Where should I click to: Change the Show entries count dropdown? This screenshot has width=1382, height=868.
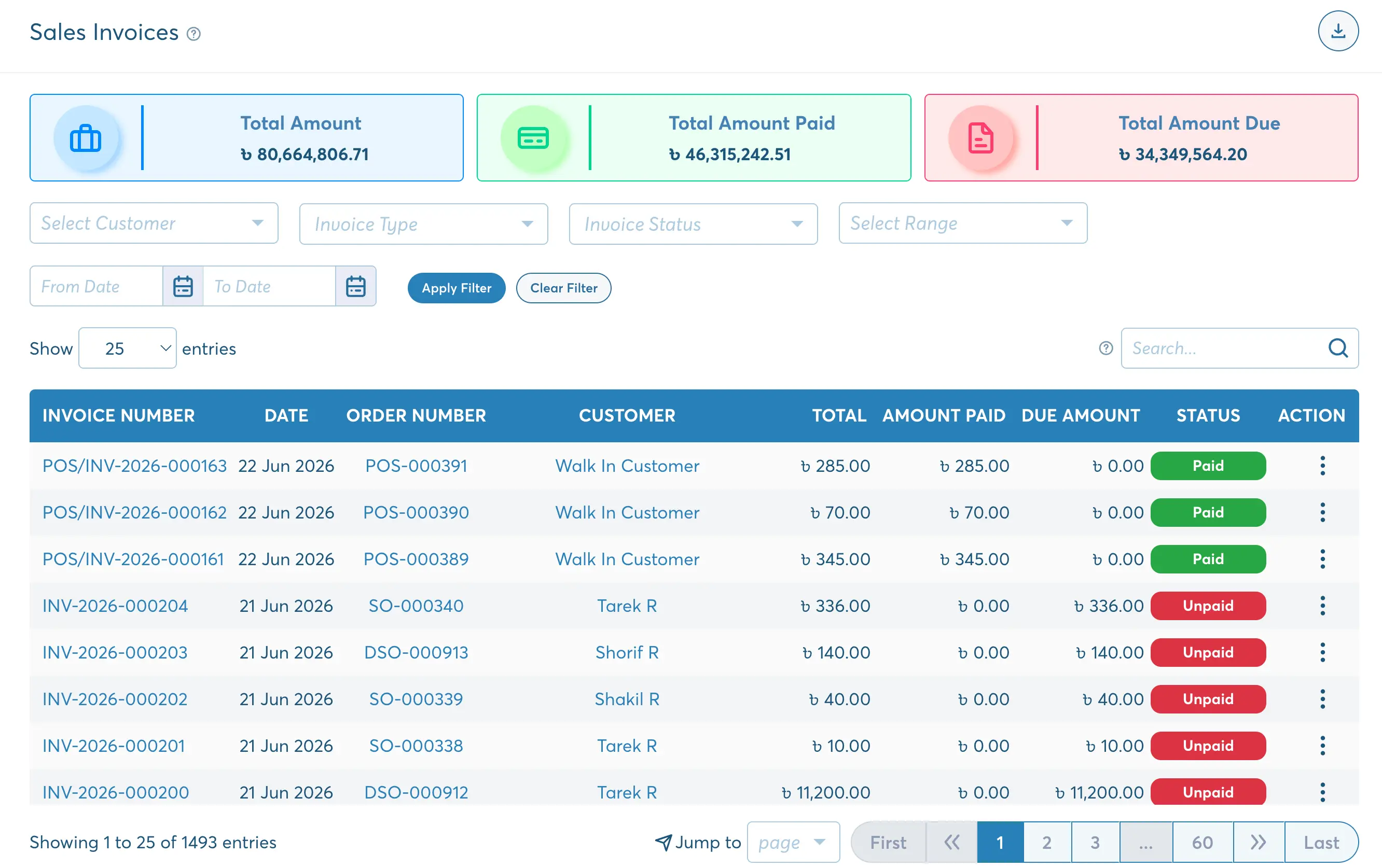tap(128, 347)
